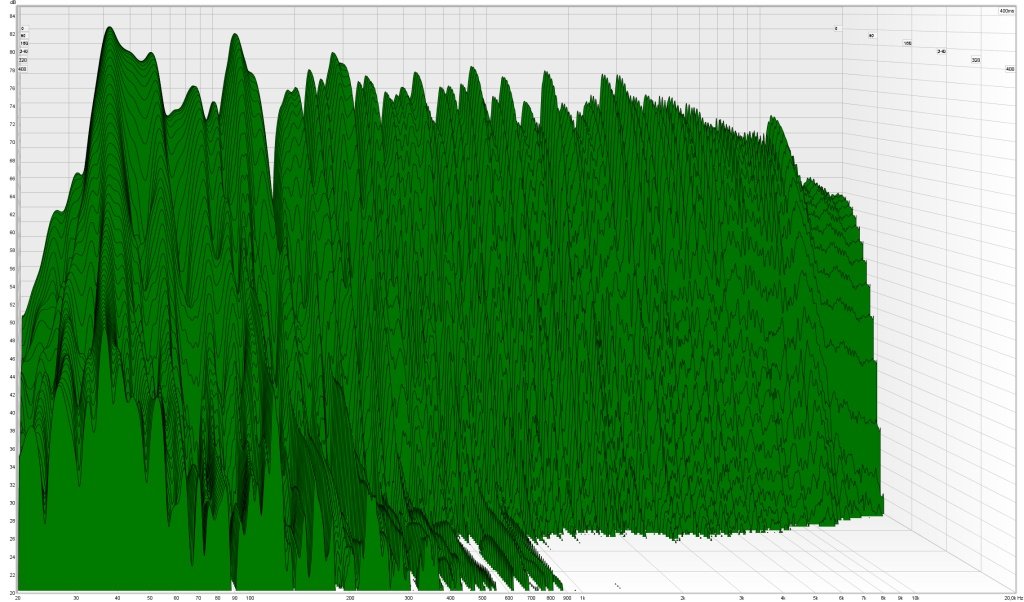Click the 84 dB vertical axis tick

12,16
